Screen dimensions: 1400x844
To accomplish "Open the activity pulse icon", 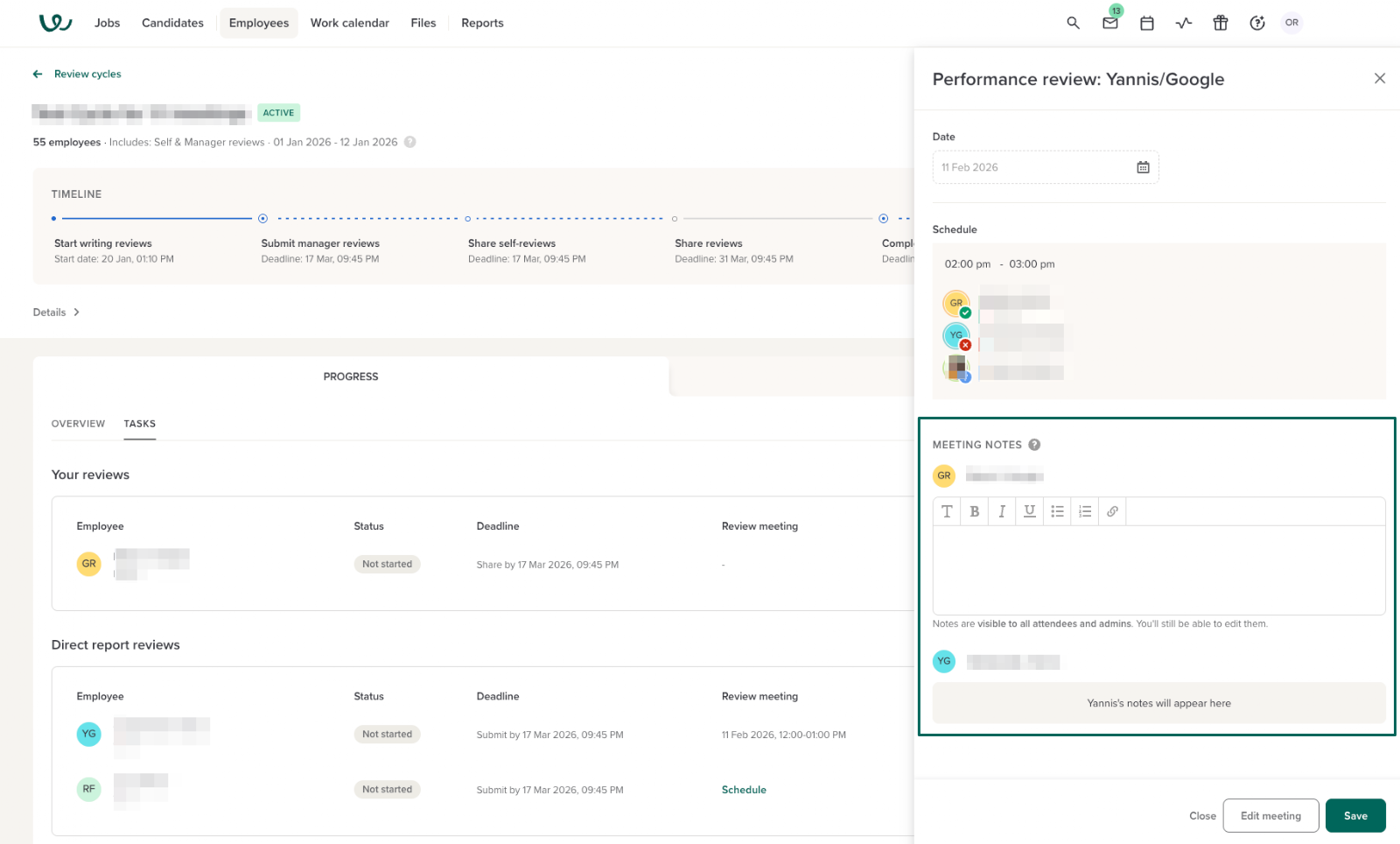I will pyautogui.click(x=1184, y=24).
